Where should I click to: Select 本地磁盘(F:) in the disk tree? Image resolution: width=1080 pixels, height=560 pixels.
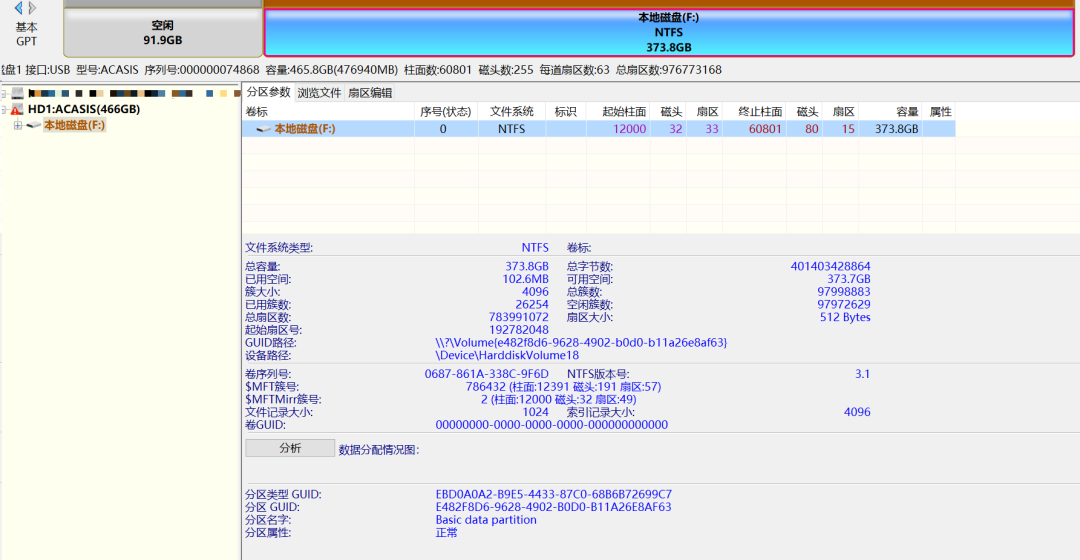click(x=74, y=125)
